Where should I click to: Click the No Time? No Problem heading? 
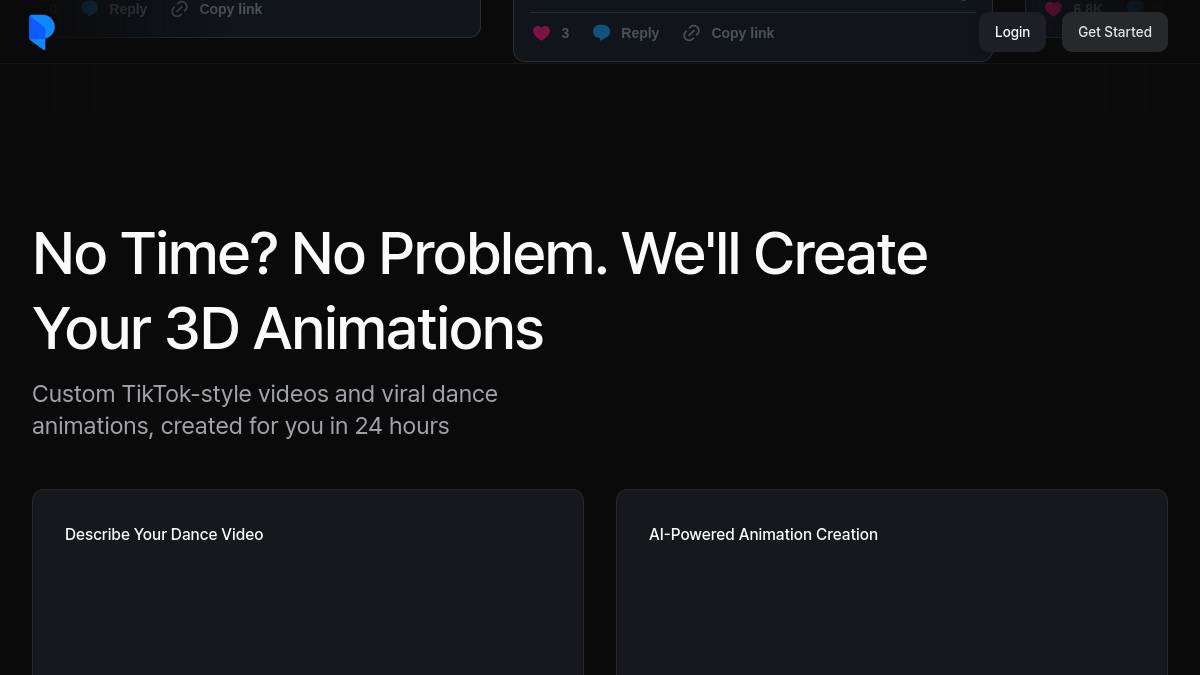(480, 291)
